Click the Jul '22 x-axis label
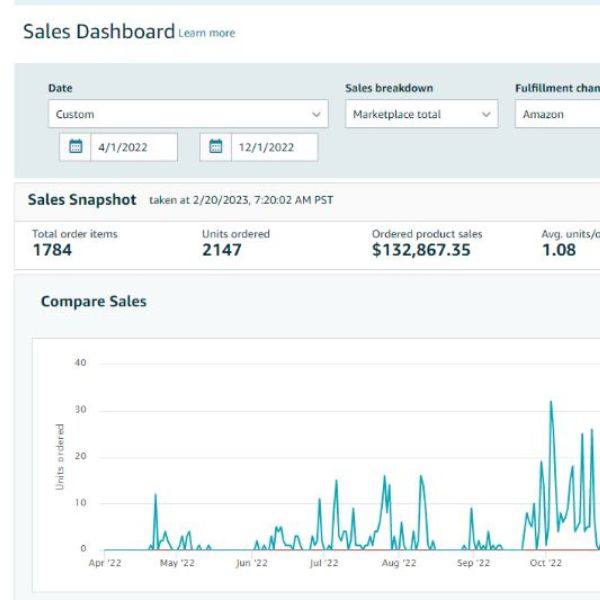 pos(325,564)
